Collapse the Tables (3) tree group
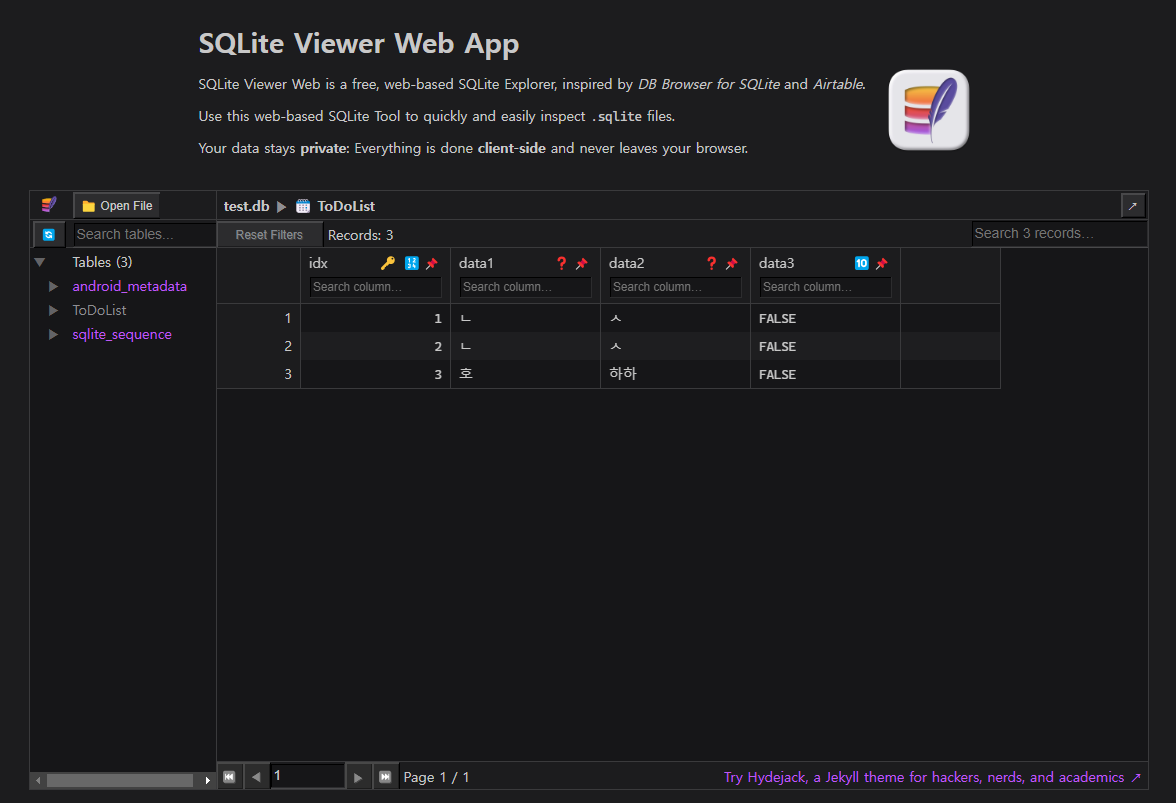The width and height of the screenshot is (1176, 803). click(40, 262)
